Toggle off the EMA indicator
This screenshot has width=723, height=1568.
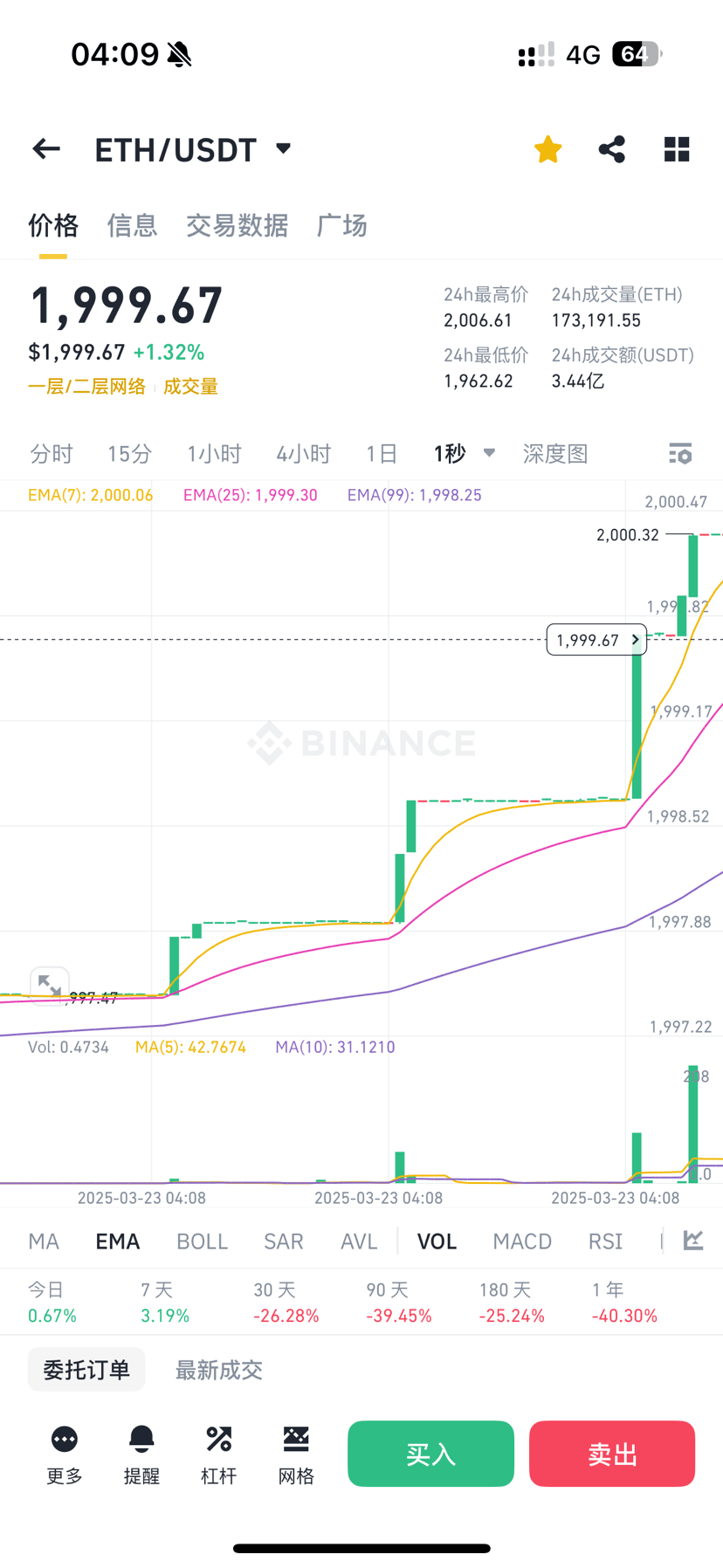(117, 1241)
